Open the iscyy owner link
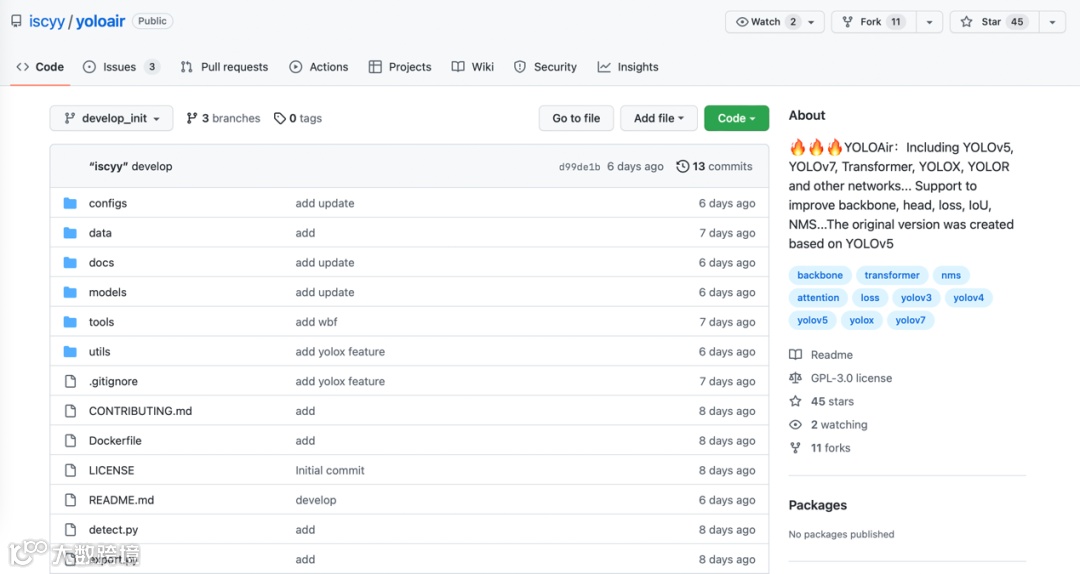1080x574 pixels. click(47, 21)
